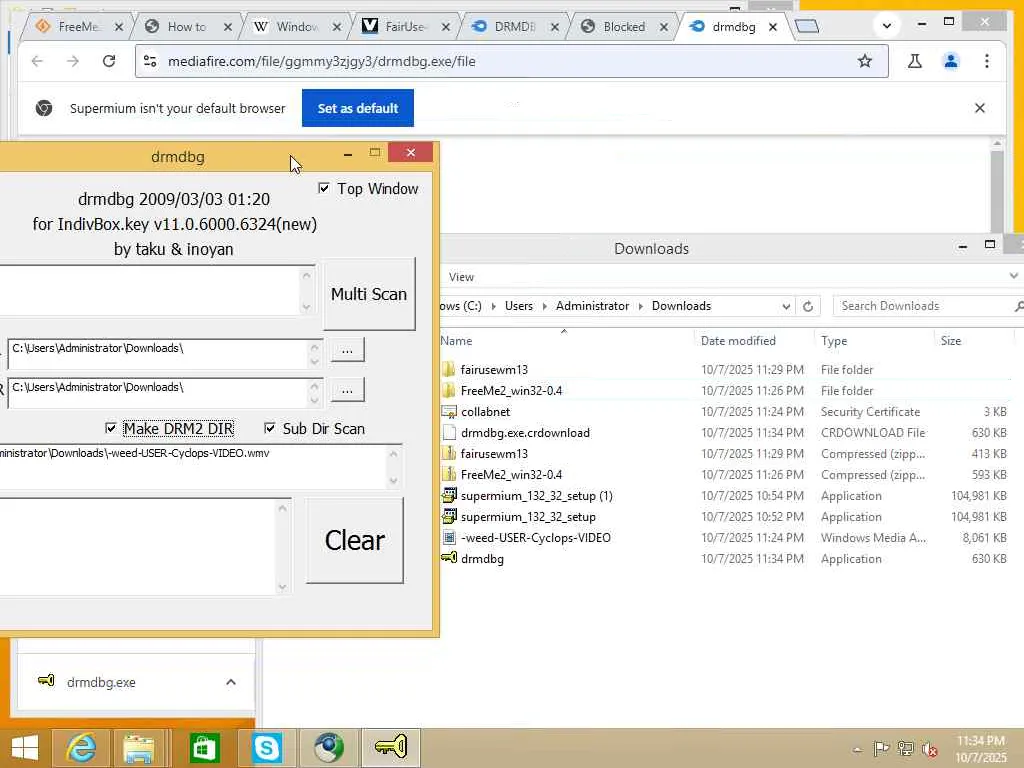Uncheck the Top Window checkbox
This screenshot has width=1024, height=768.
click(x=324, y=188)
